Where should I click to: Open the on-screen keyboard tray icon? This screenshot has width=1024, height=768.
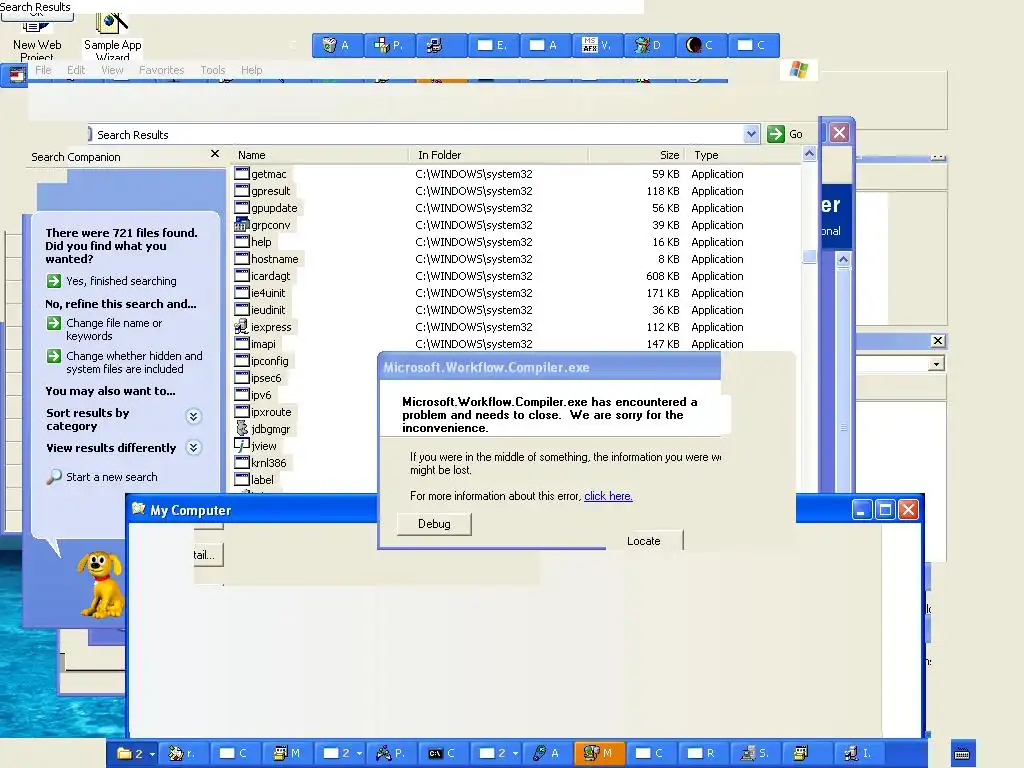[962, 753]
